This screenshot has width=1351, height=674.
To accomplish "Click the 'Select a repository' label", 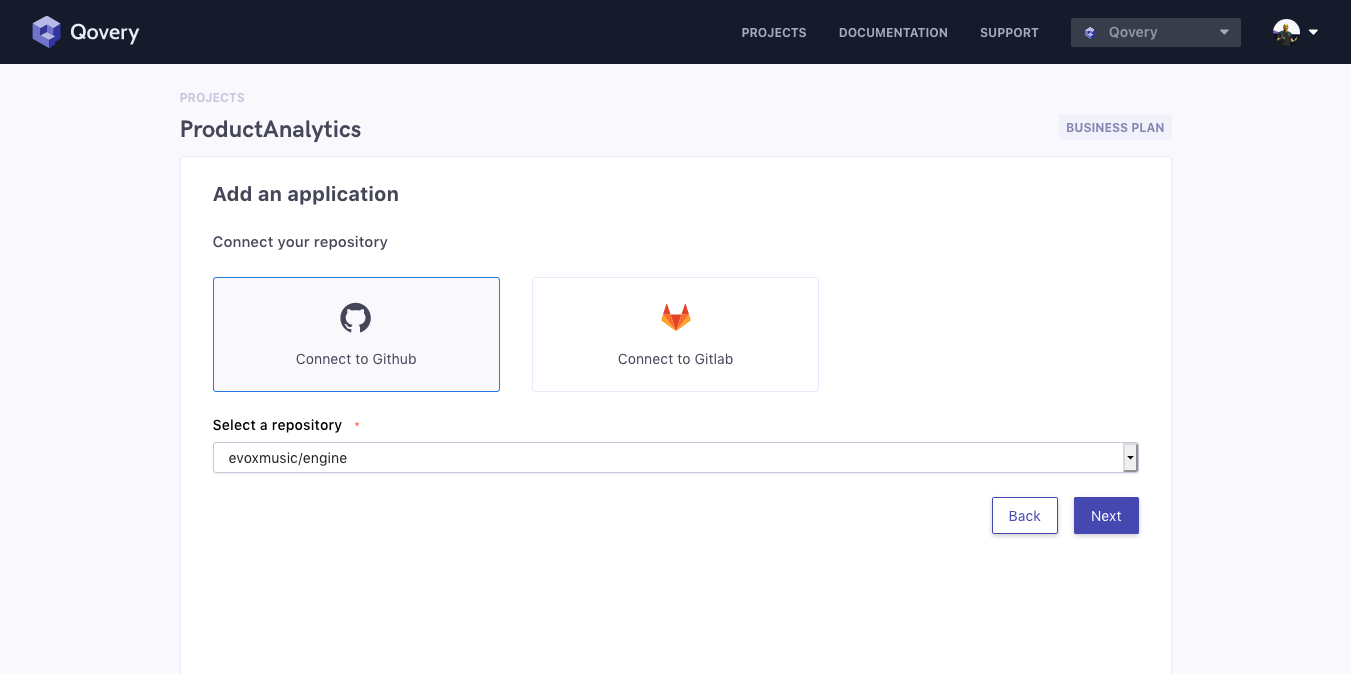I will click(277, 425).
